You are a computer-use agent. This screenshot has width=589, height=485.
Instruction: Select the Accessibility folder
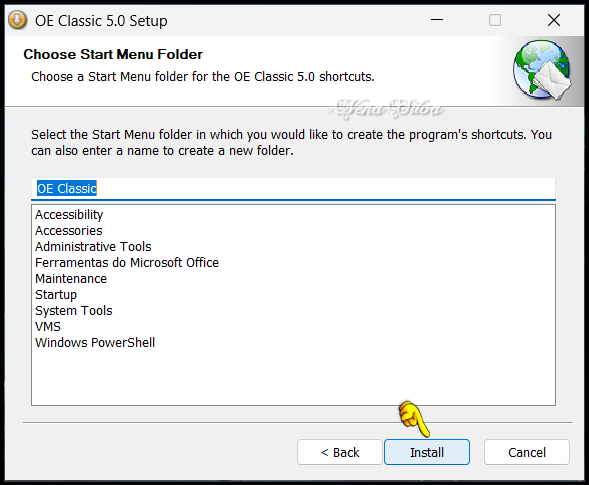click(69, 215)
